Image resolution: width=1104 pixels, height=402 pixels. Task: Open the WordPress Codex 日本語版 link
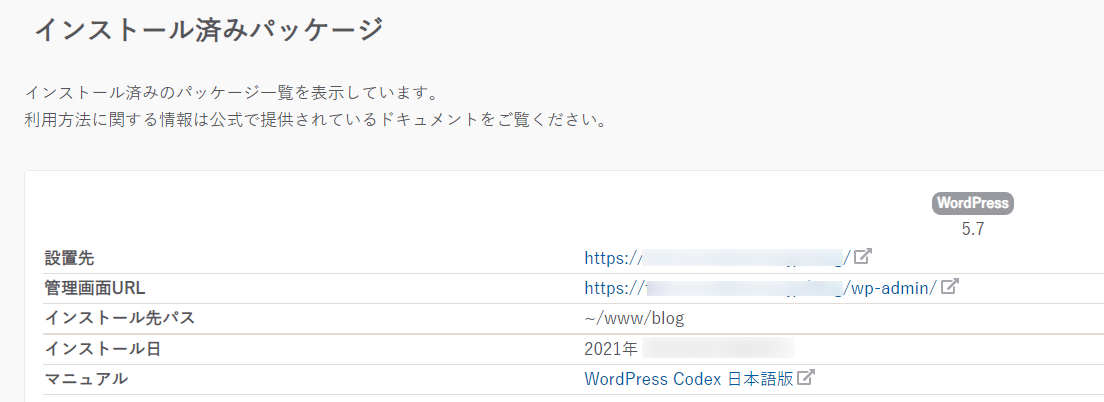(689, 379)
